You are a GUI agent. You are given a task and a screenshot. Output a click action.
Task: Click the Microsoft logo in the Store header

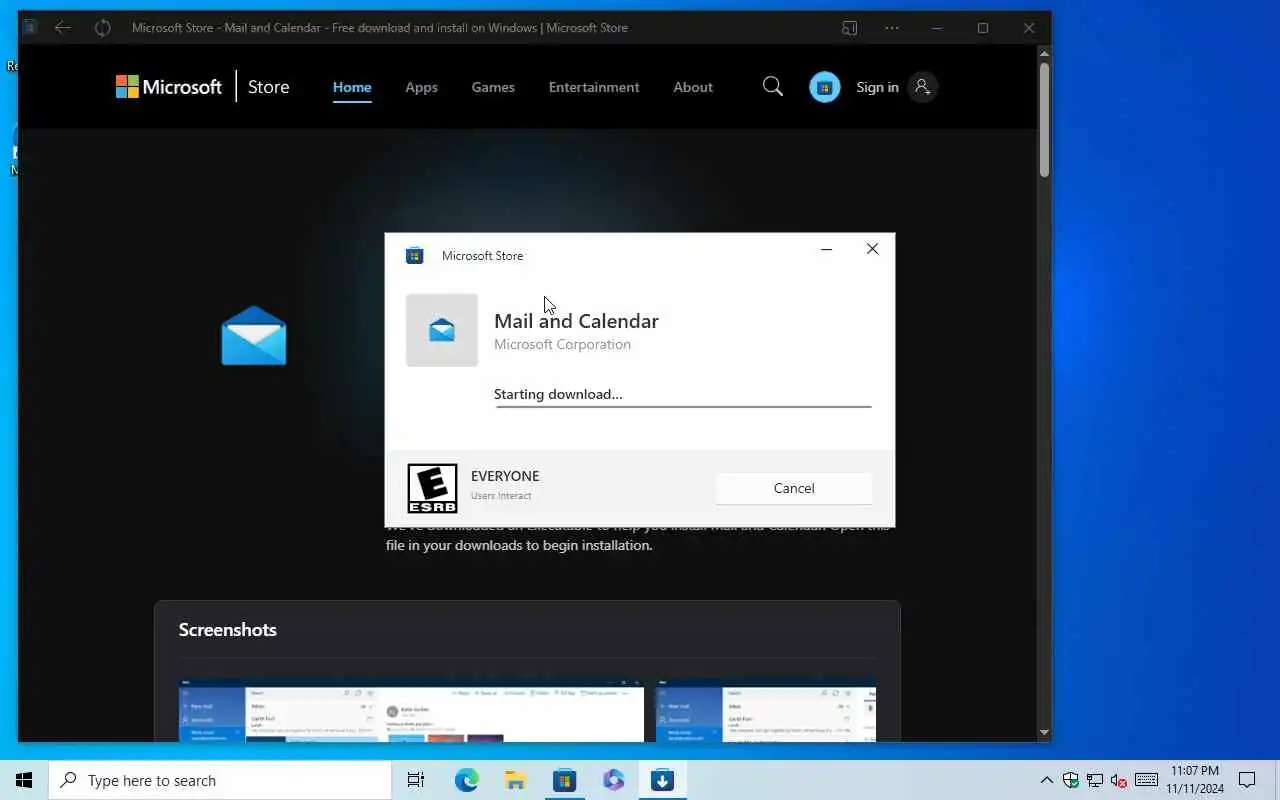click(168, 87)
